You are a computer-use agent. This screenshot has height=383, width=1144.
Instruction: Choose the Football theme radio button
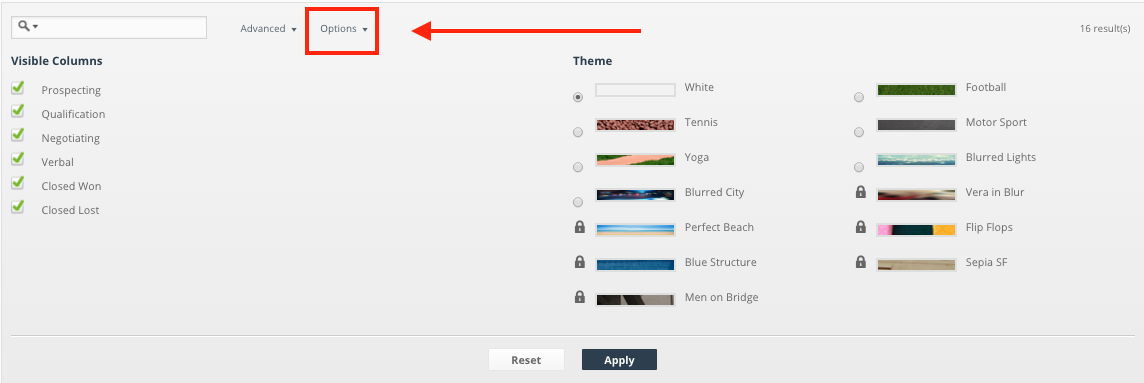point(859,97)
